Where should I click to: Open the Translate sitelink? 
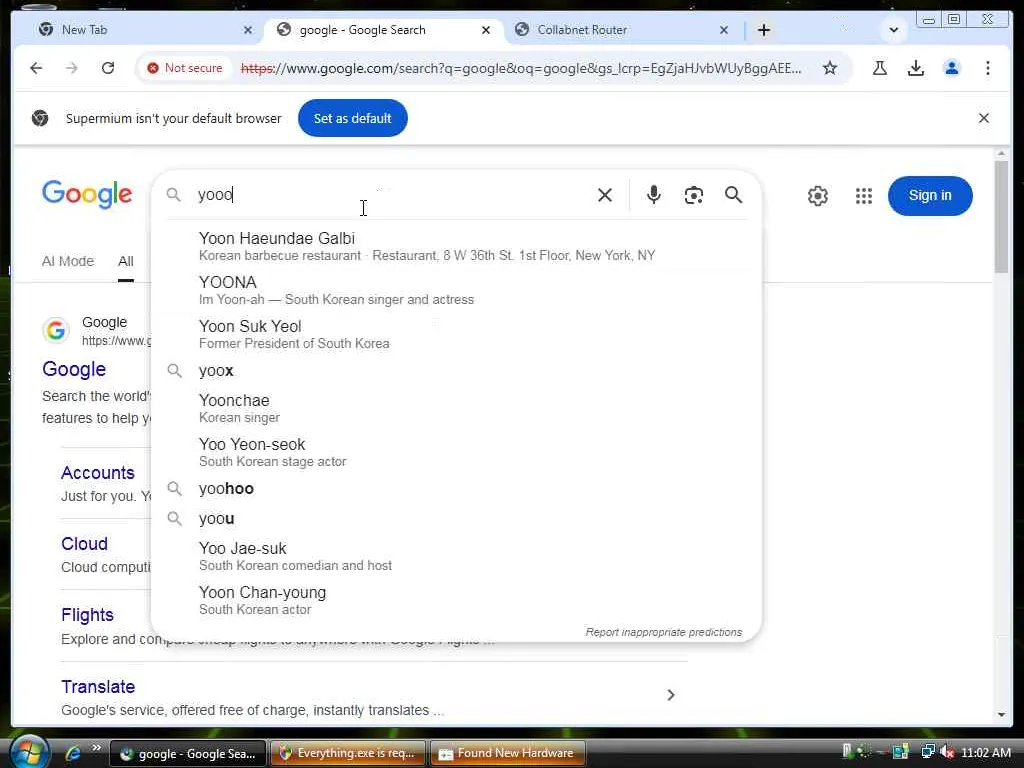point(98,687)
